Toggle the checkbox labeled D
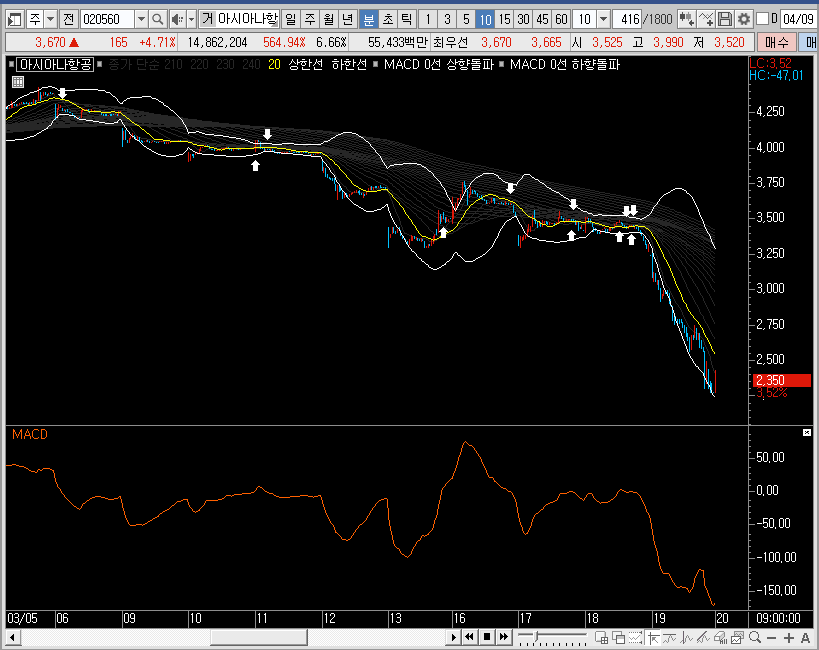The image size is (819, 650). click(x=763, y=19)
